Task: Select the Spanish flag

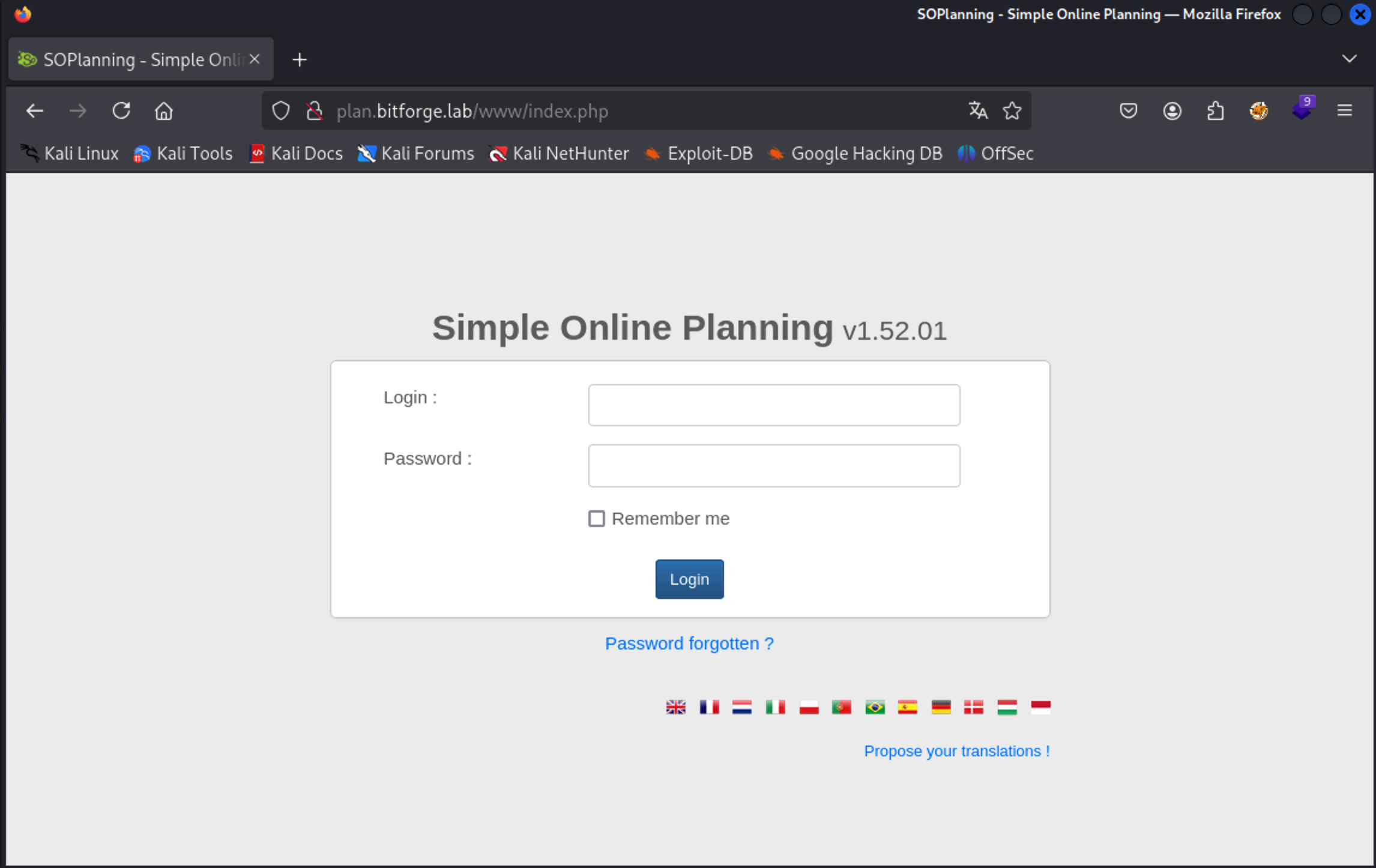Action: click(908, 707)
